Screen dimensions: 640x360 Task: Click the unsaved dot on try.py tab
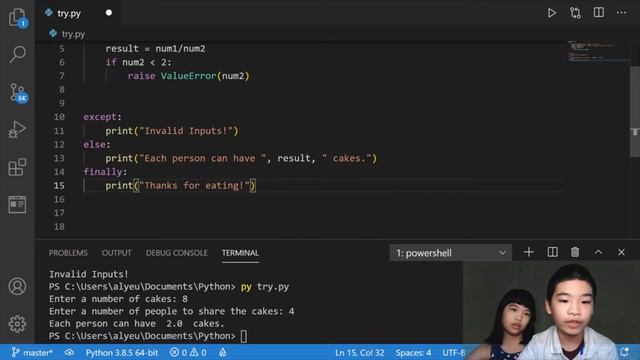(x=109, y=13)
